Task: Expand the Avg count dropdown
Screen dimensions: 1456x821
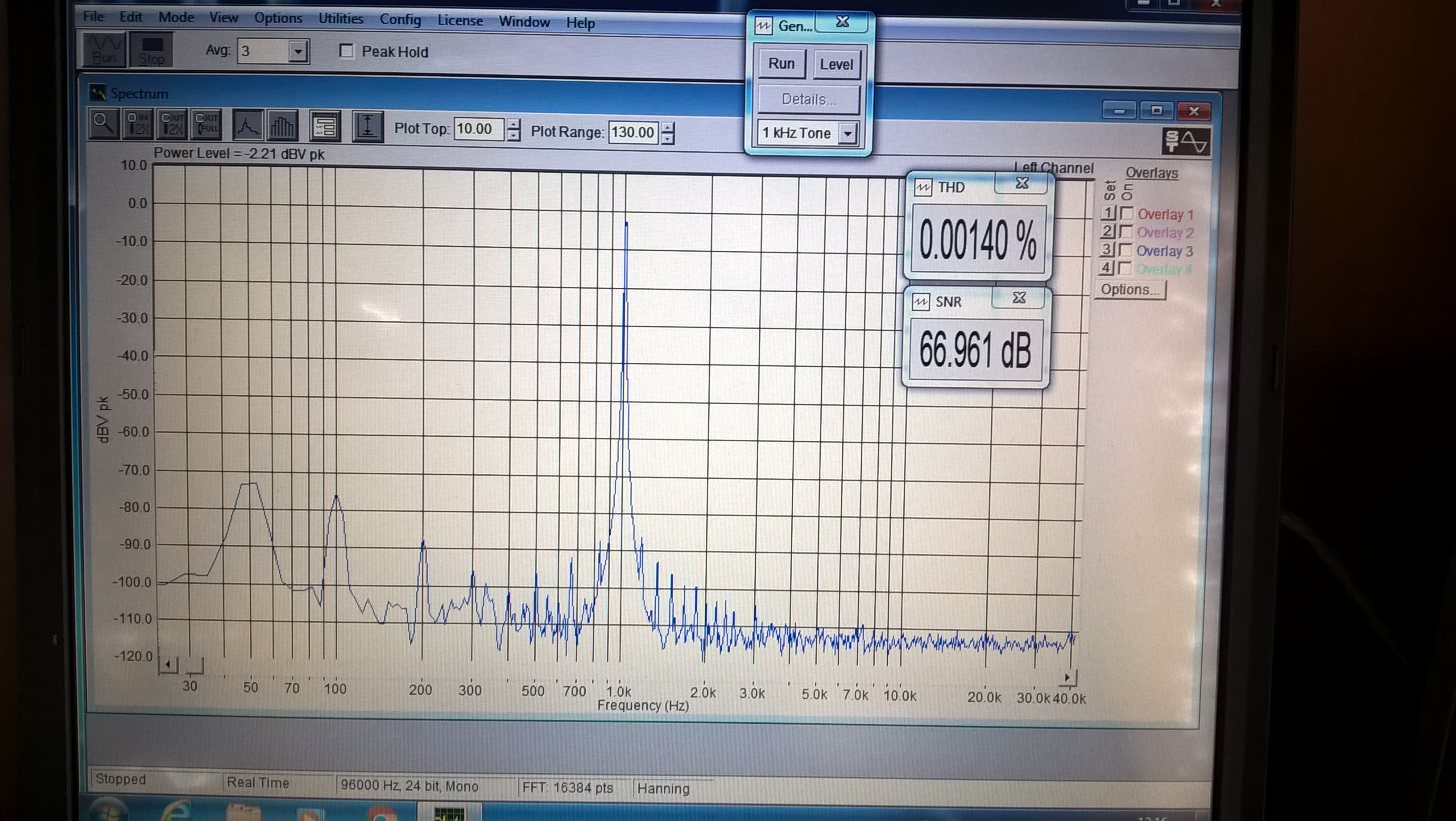Action: point(298,52)
